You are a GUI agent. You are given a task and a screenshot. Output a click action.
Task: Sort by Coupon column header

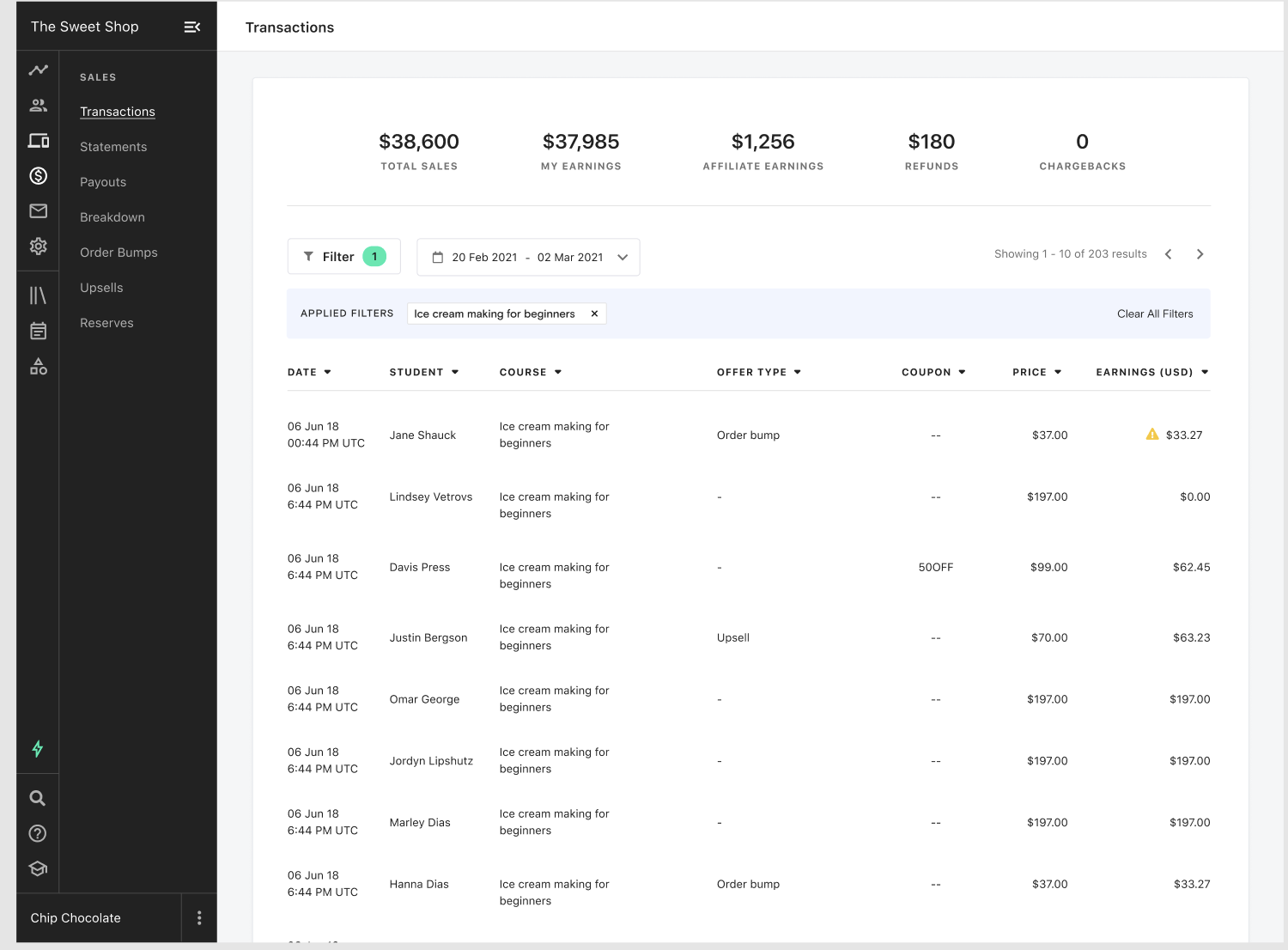click(933, 372)
